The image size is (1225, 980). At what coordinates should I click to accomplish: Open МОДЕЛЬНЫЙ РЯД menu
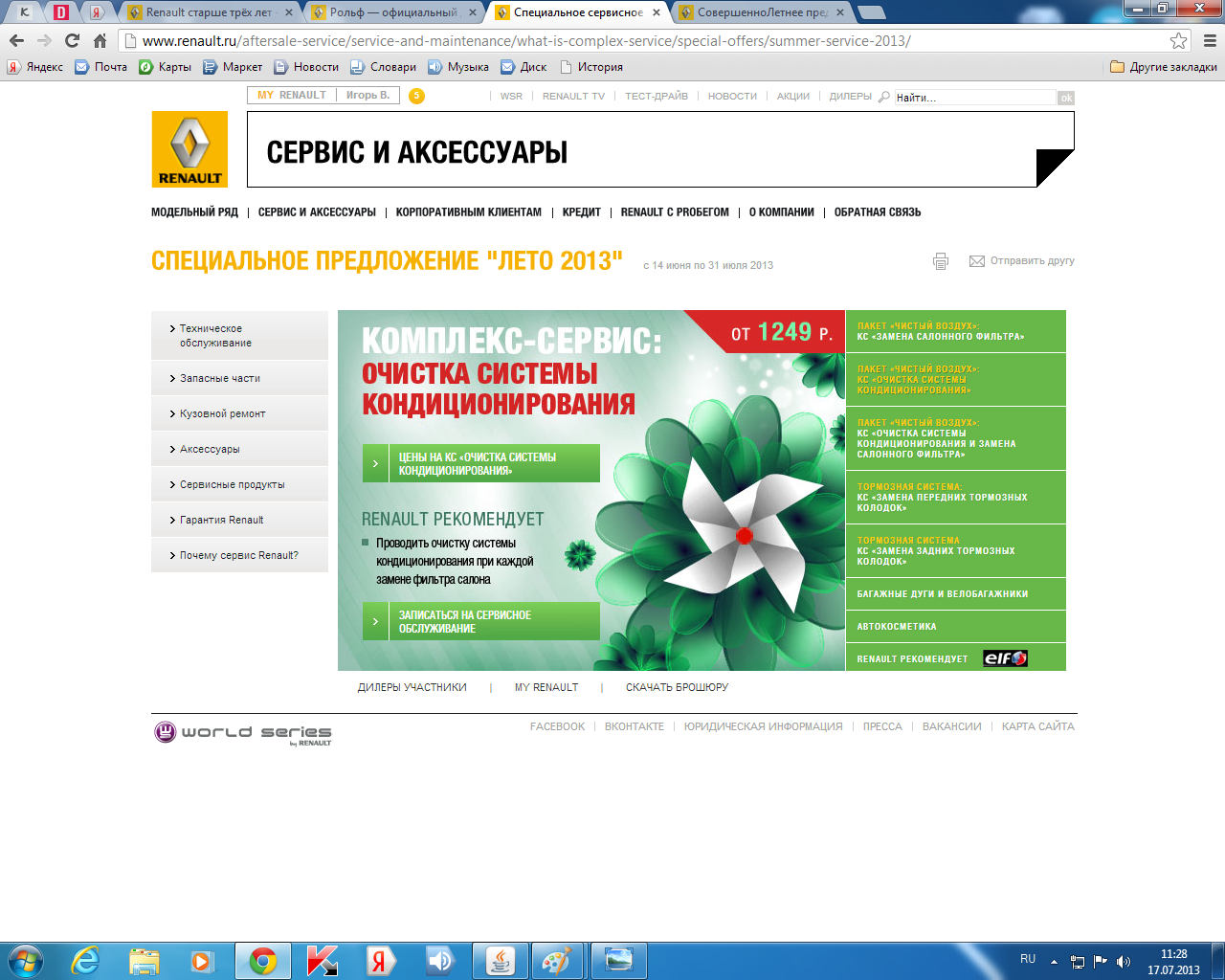(x=194, y=212)
